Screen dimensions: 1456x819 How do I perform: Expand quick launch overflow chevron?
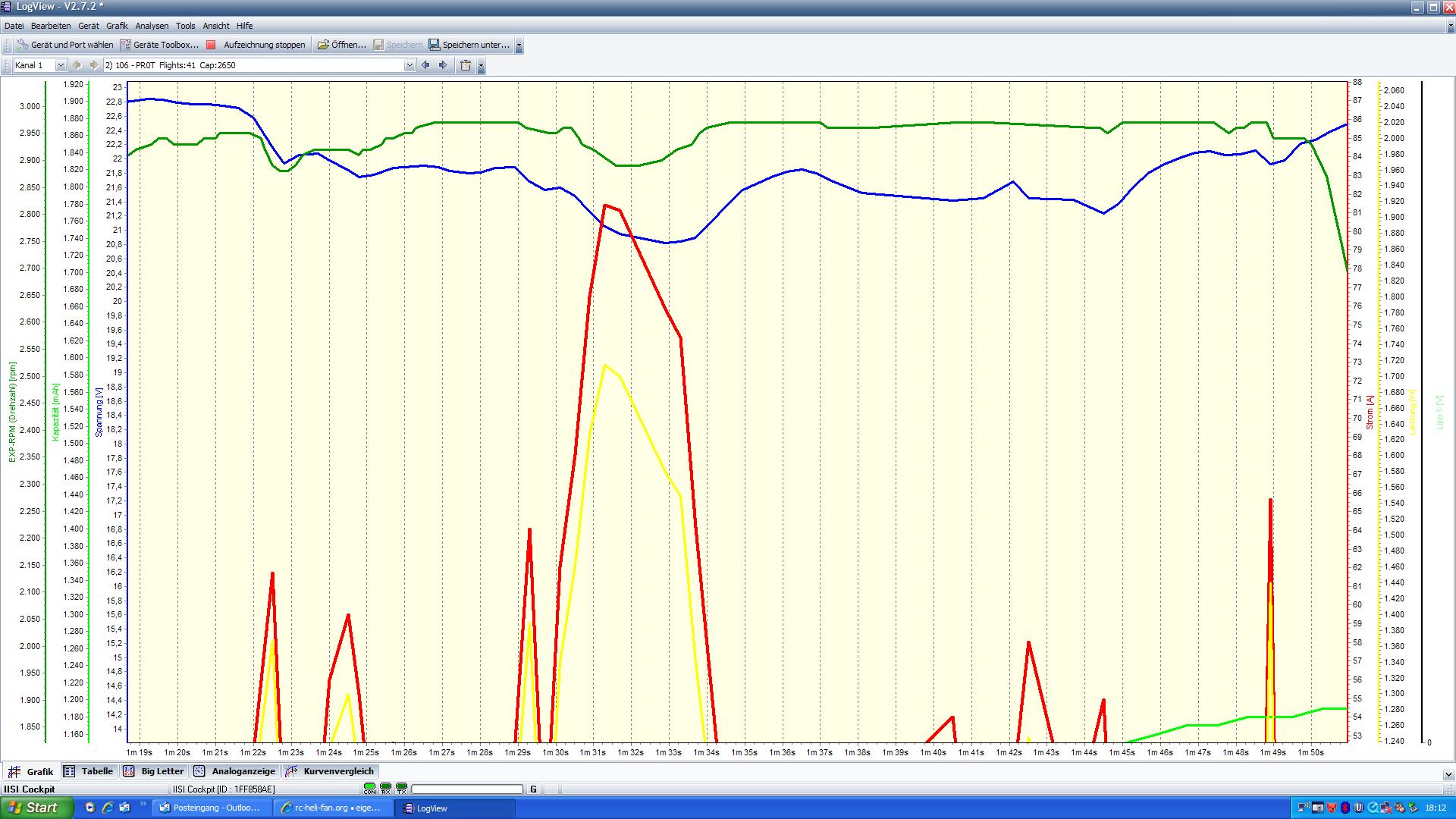[142, 805]
